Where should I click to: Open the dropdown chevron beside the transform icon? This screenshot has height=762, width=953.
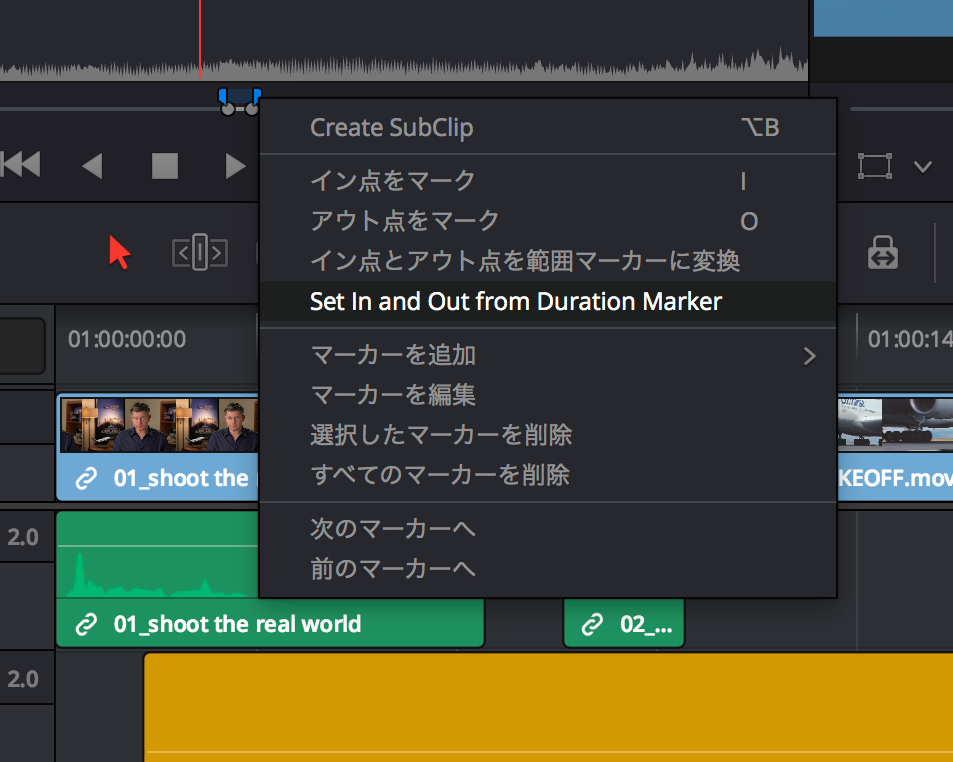click(x=923, y=166)
